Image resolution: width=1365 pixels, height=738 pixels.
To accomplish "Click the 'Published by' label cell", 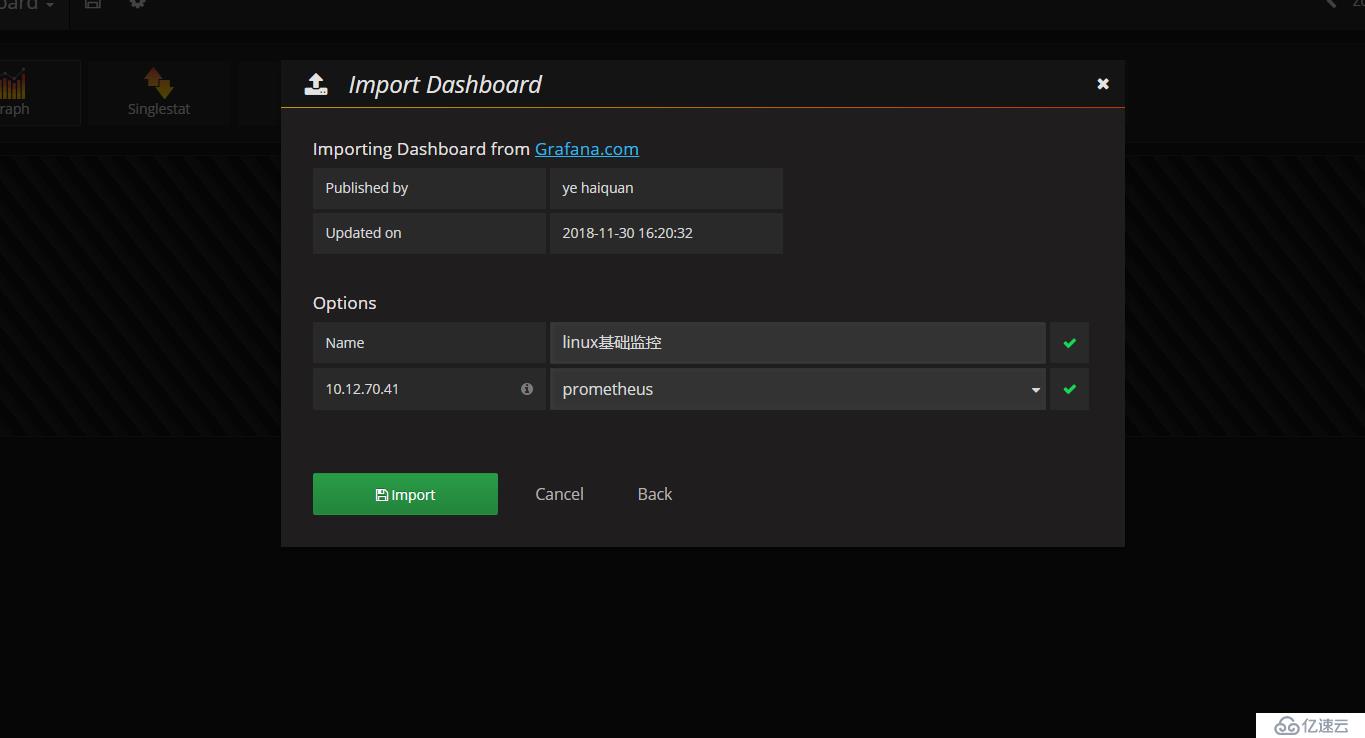I will (x=430, y=188).
